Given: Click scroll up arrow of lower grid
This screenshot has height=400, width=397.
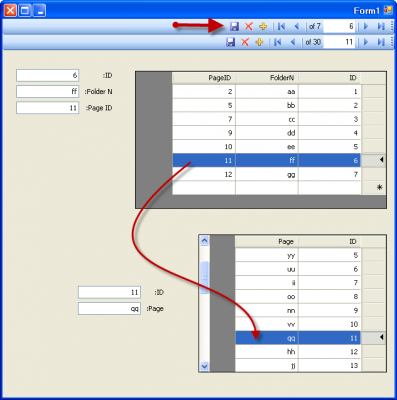Looking at the screenshot, I should click(204, 240).
